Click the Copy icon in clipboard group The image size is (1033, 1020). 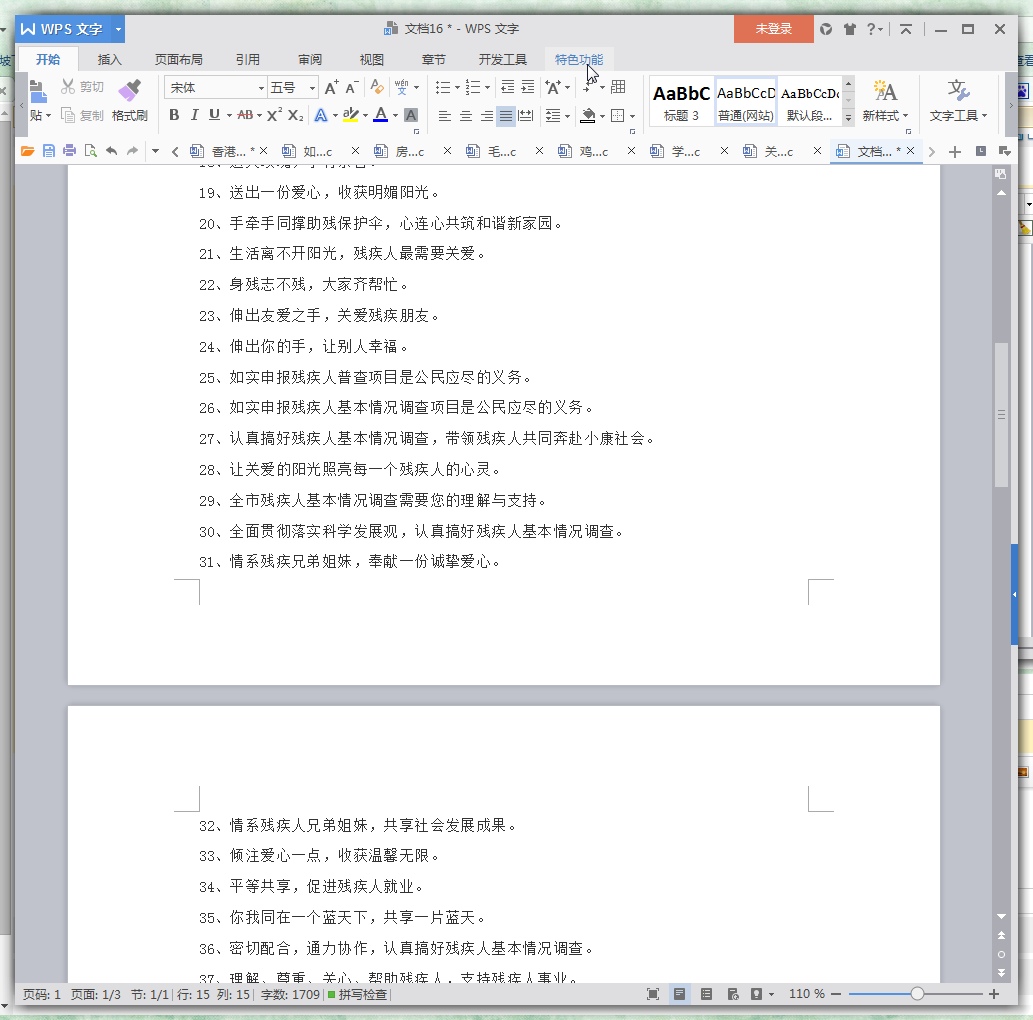(x=68, y=115)
